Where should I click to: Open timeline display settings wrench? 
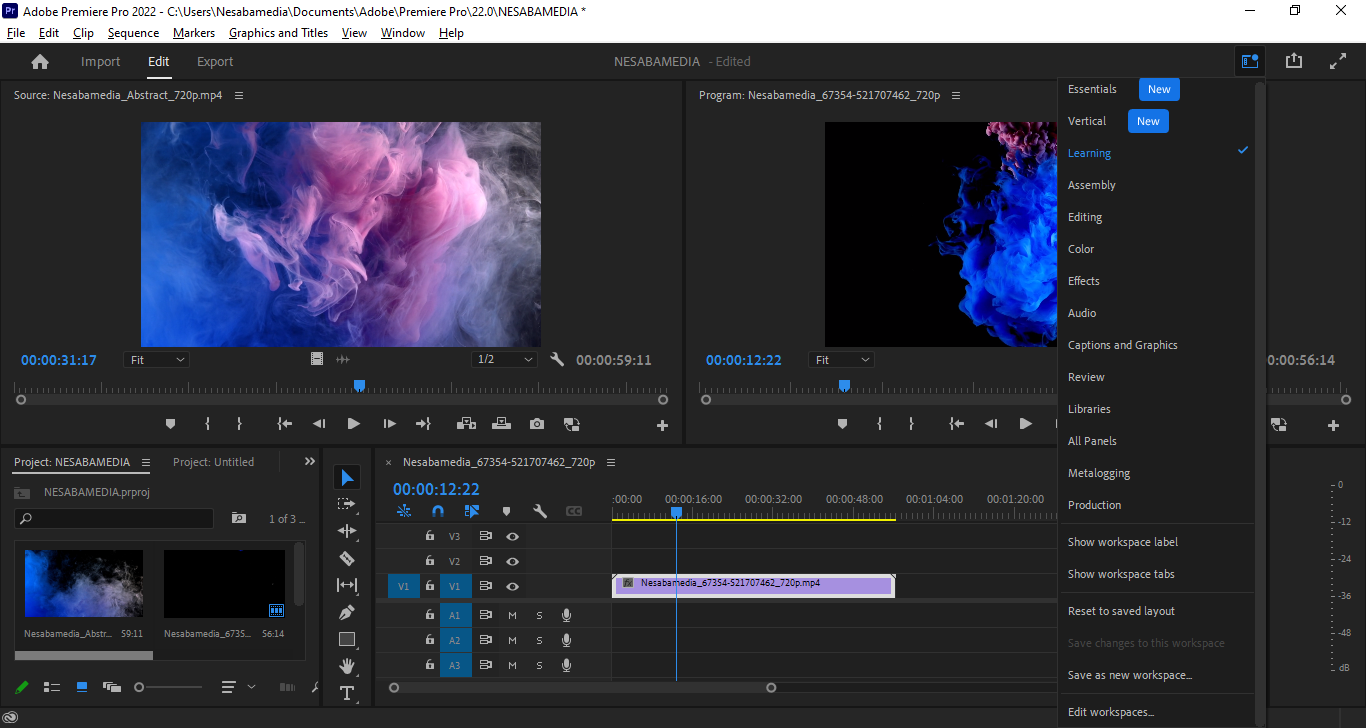[540, 511]
